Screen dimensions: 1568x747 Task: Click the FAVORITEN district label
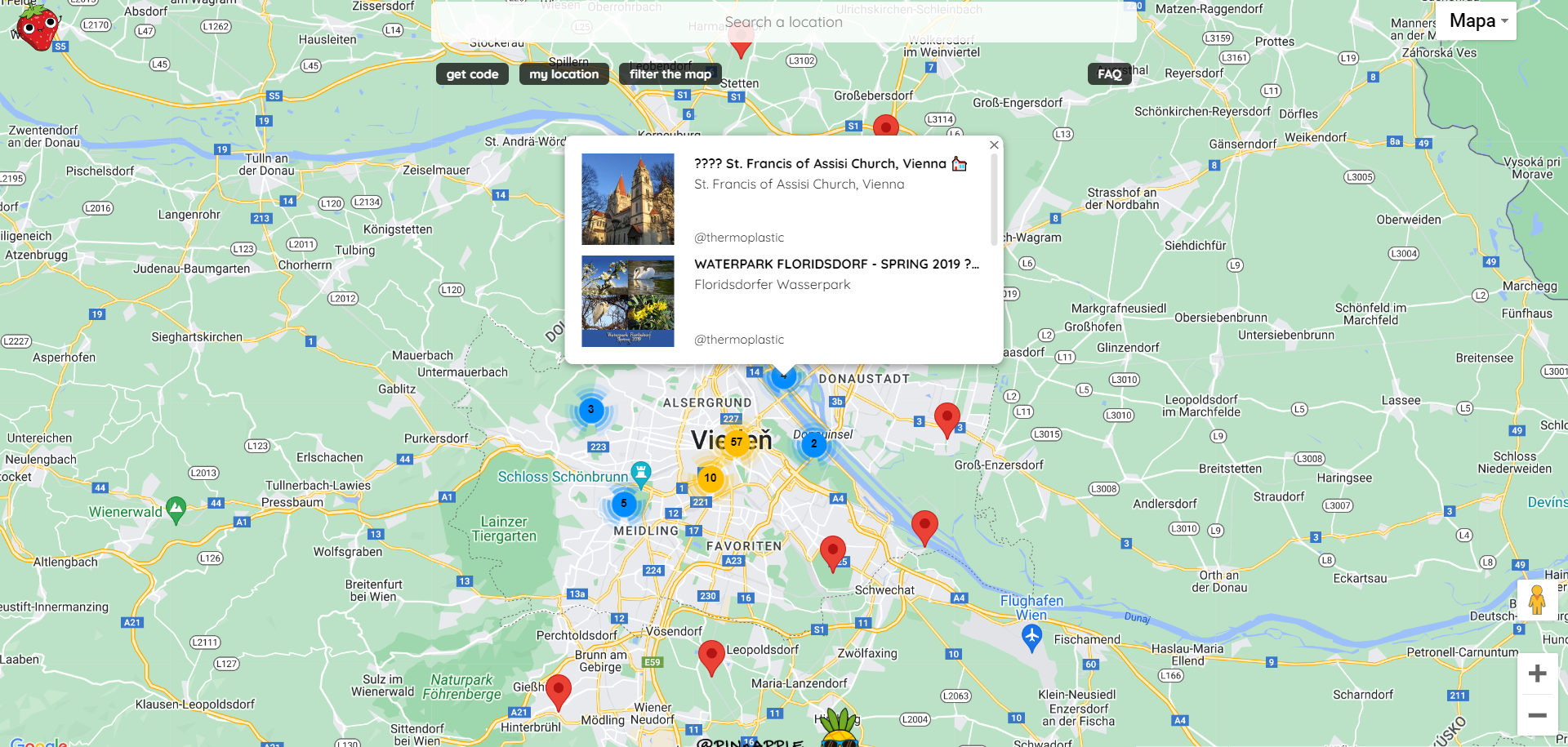point(744,546)
